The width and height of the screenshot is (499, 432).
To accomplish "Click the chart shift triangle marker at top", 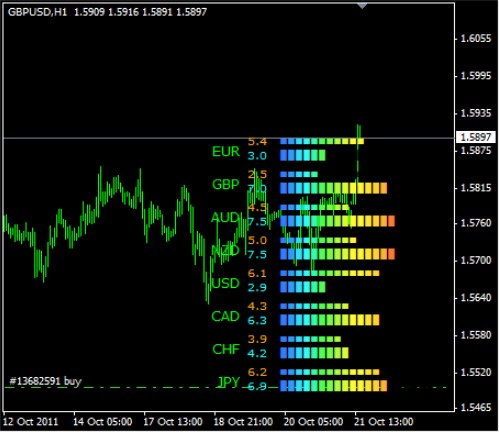I will pyautogui.click(x=362, y=6).
